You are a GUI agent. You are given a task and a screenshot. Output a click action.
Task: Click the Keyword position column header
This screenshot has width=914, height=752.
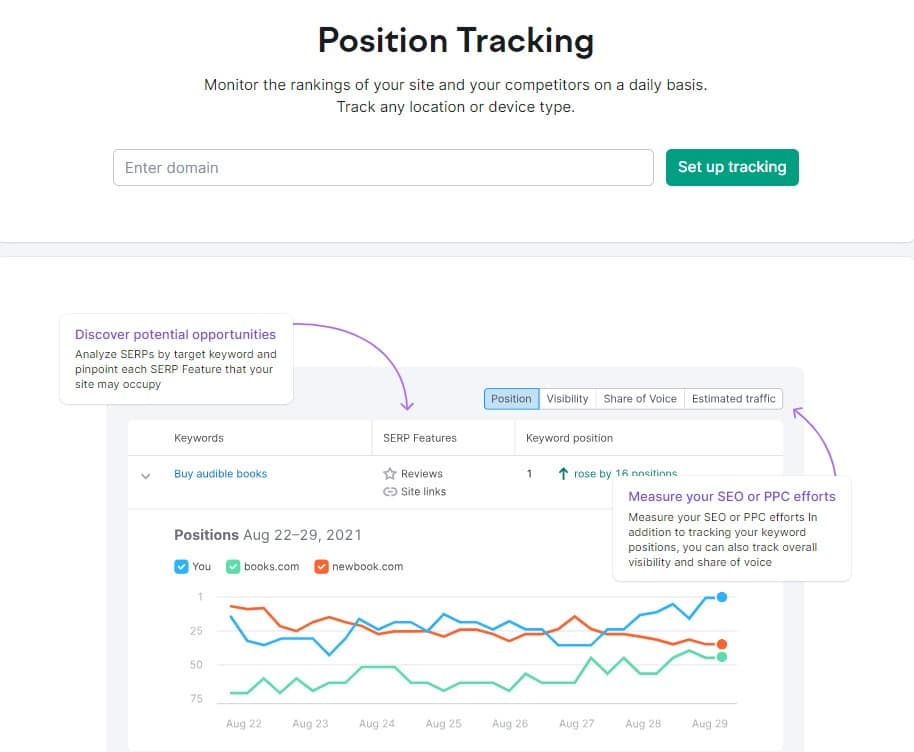click(569, 438)
